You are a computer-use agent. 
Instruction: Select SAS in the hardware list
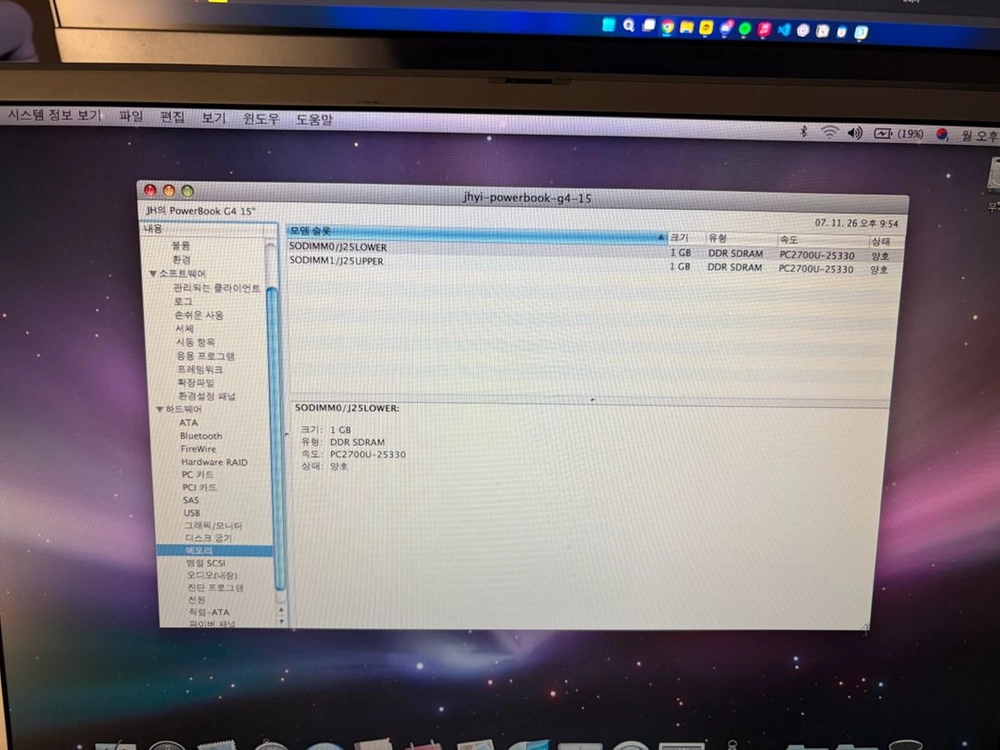191,500
